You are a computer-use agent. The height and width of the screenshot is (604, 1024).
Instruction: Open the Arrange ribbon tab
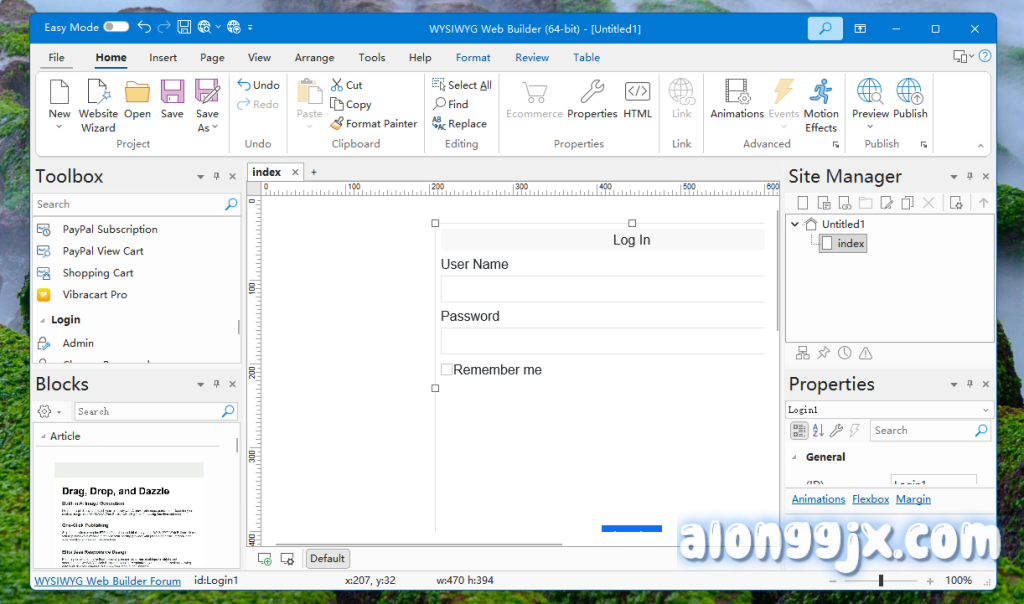(x=314, y=58)
